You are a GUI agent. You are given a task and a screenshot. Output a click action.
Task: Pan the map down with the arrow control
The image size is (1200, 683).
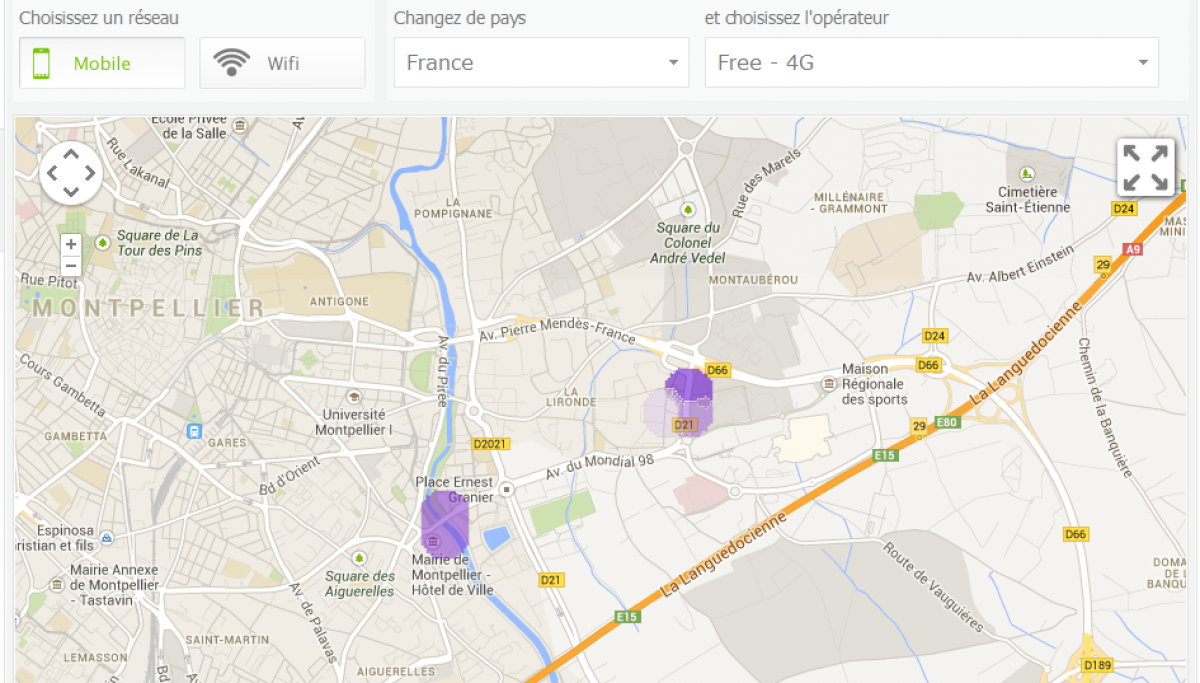[x=71, y=193]
